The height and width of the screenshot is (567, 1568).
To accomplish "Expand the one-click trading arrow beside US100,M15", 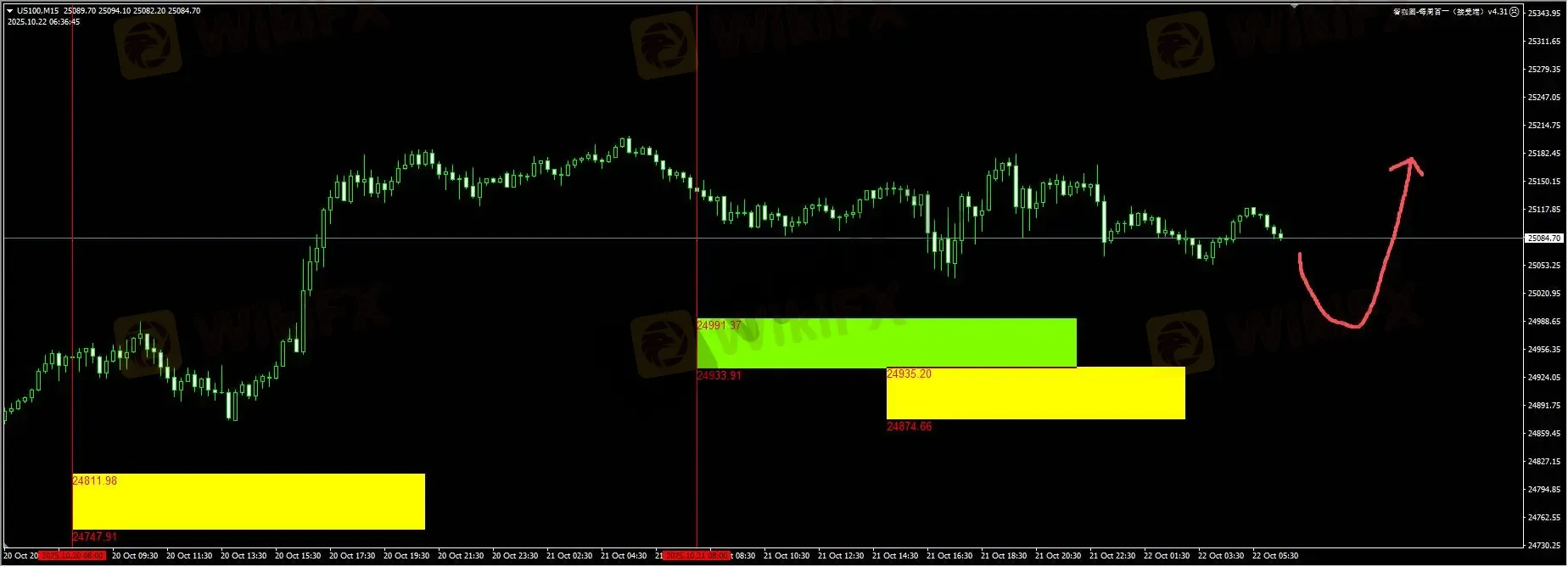I will coord(10,11).
